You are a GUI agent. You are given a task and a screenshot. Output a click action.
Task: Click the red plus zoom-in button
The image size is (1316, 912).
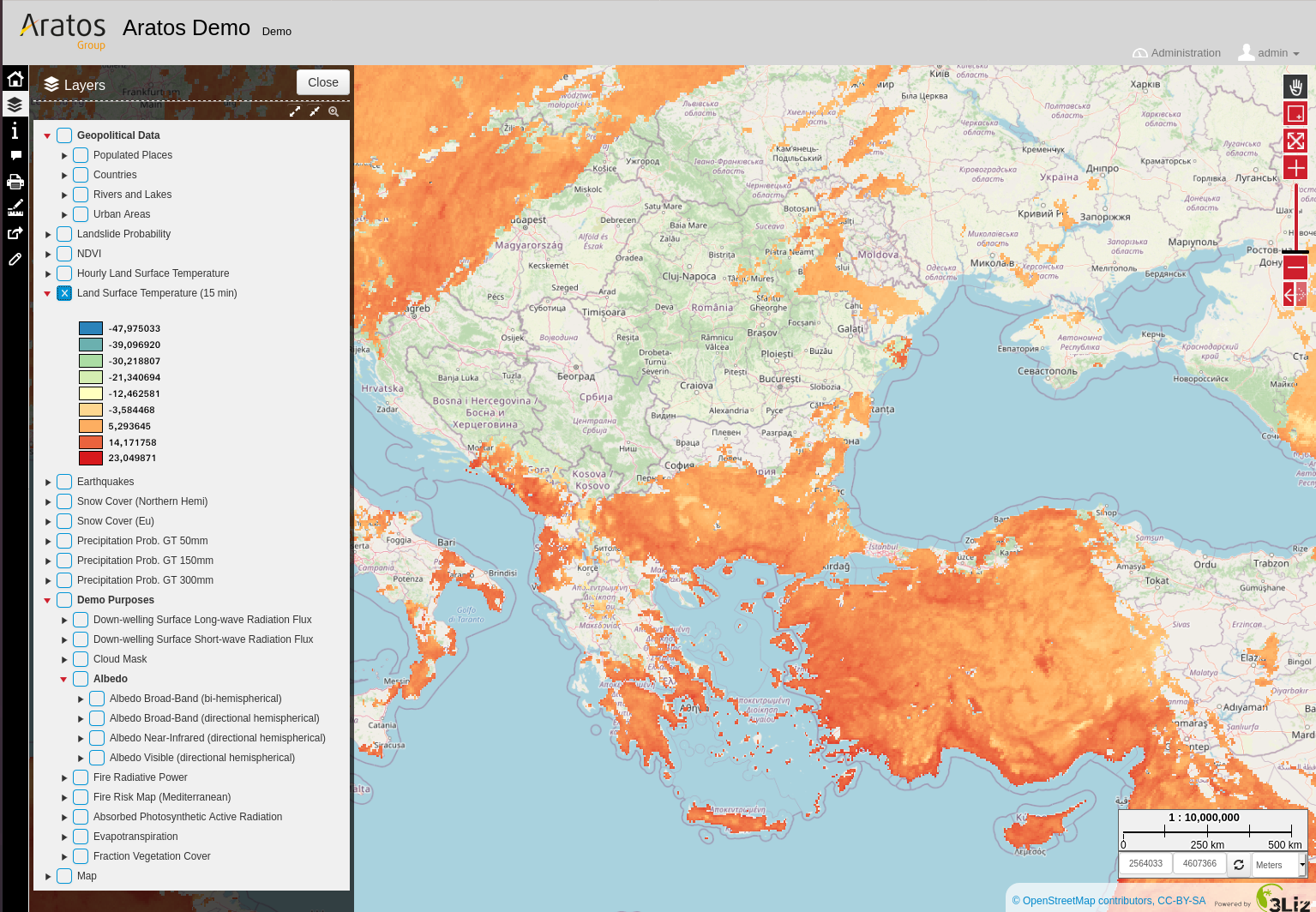(1295, 168)
